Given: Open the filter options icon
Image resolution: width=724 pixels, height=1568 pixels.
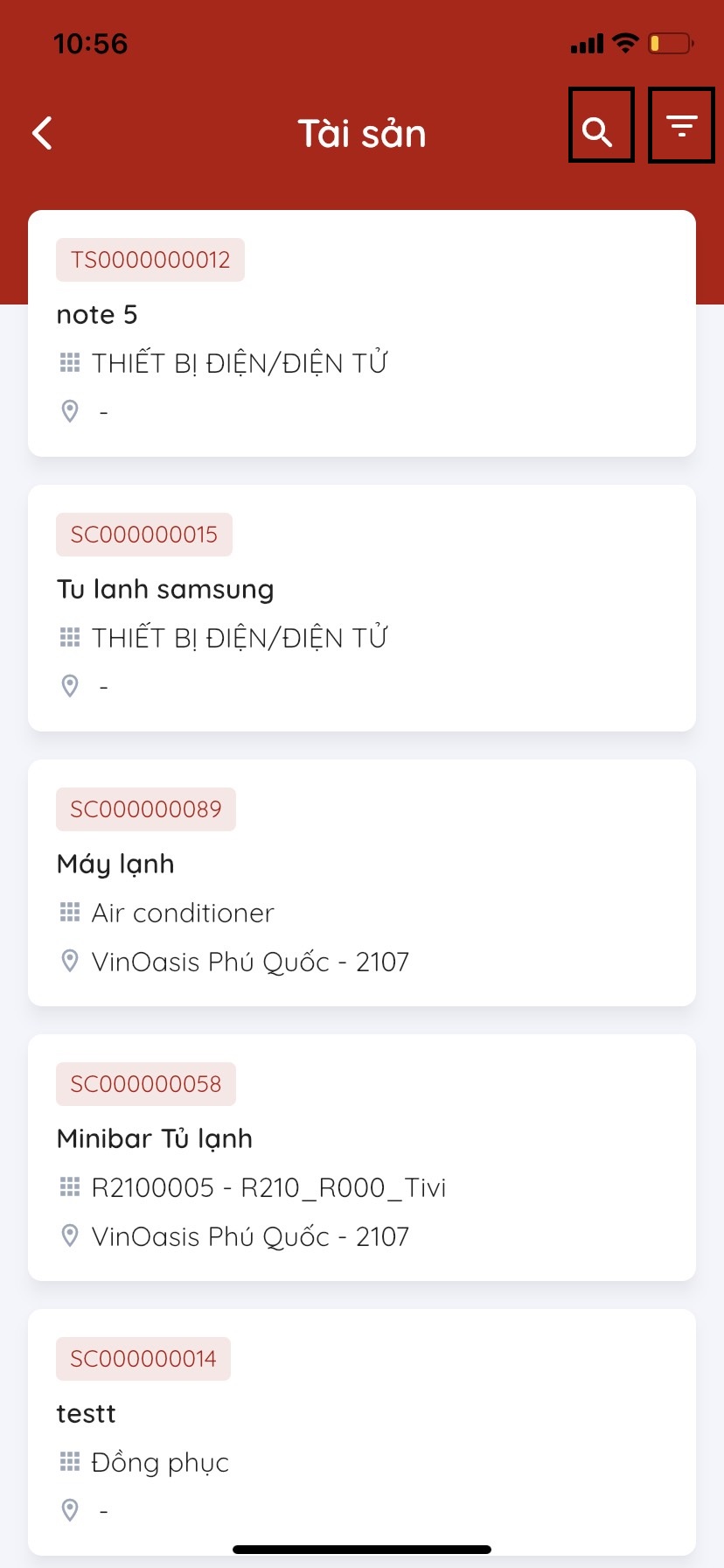Looking at the screenshot, I should coord(681,125).
